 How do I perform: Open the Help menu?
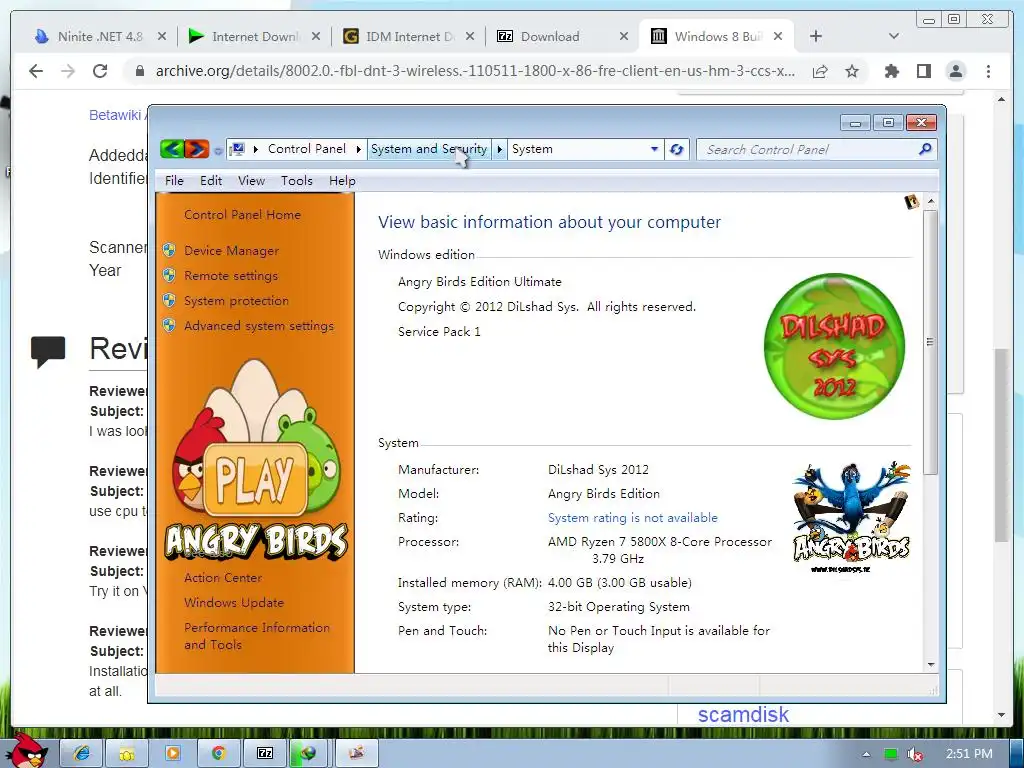342,181
